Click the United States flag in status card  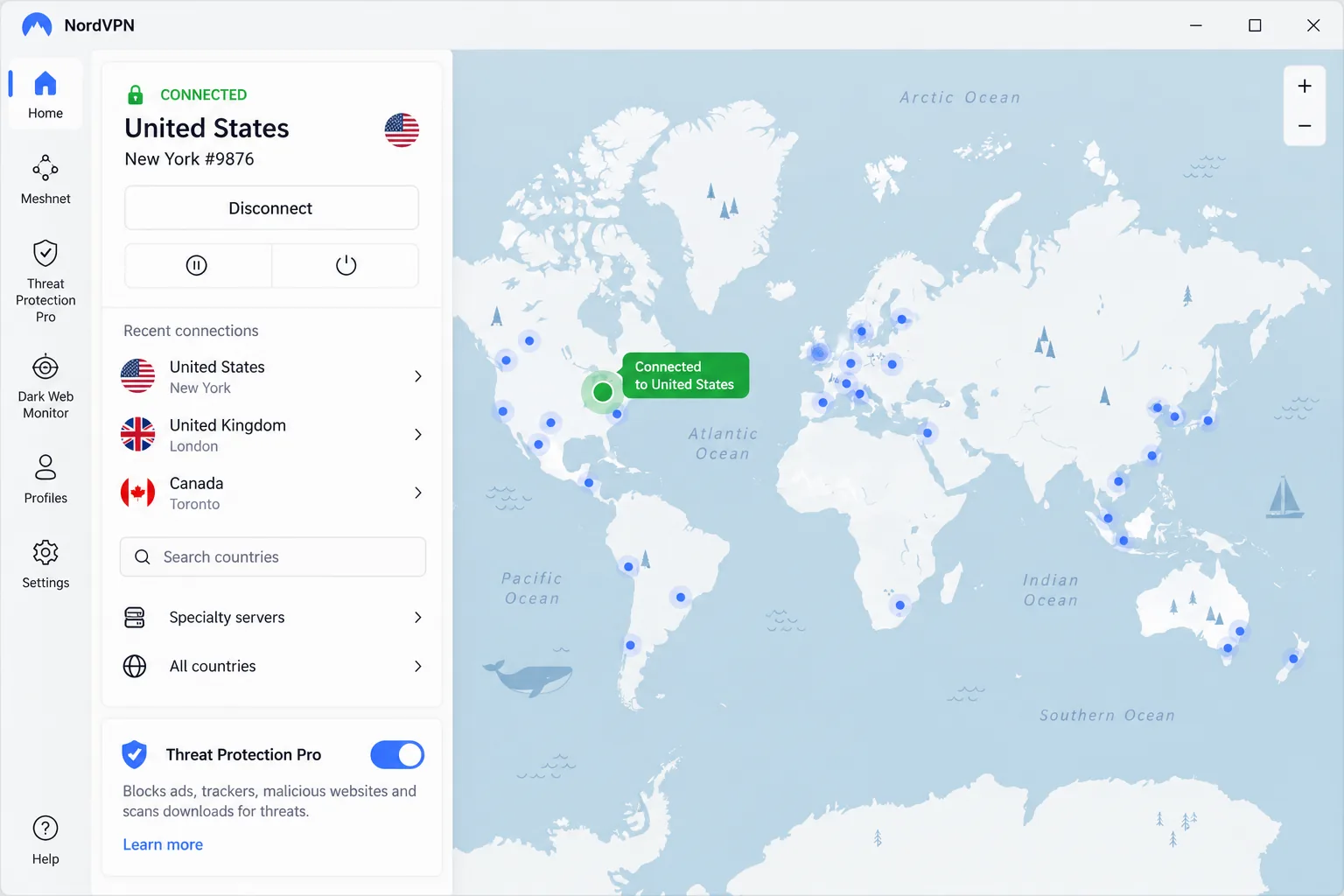402,129
